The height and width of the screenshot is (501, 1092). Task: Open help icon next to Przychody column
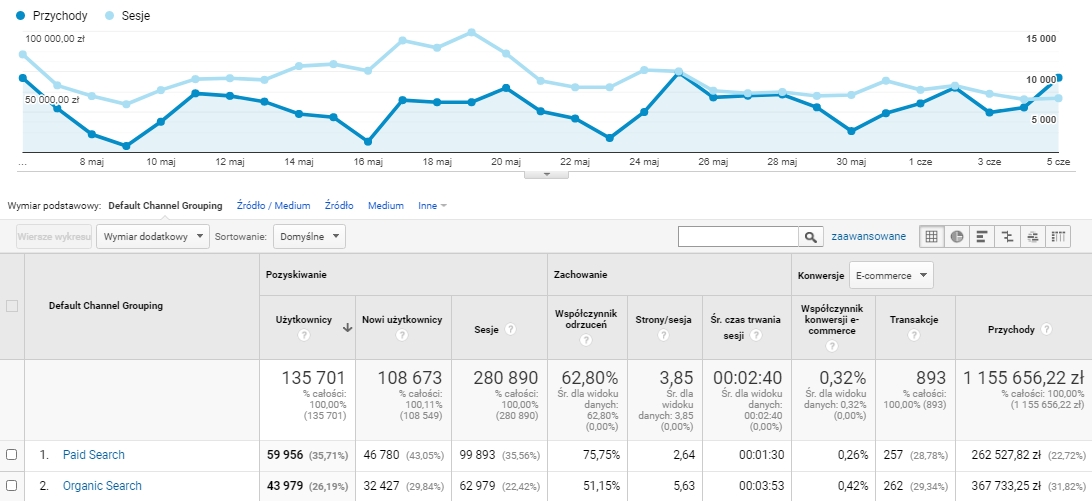tap(1046, 330)
